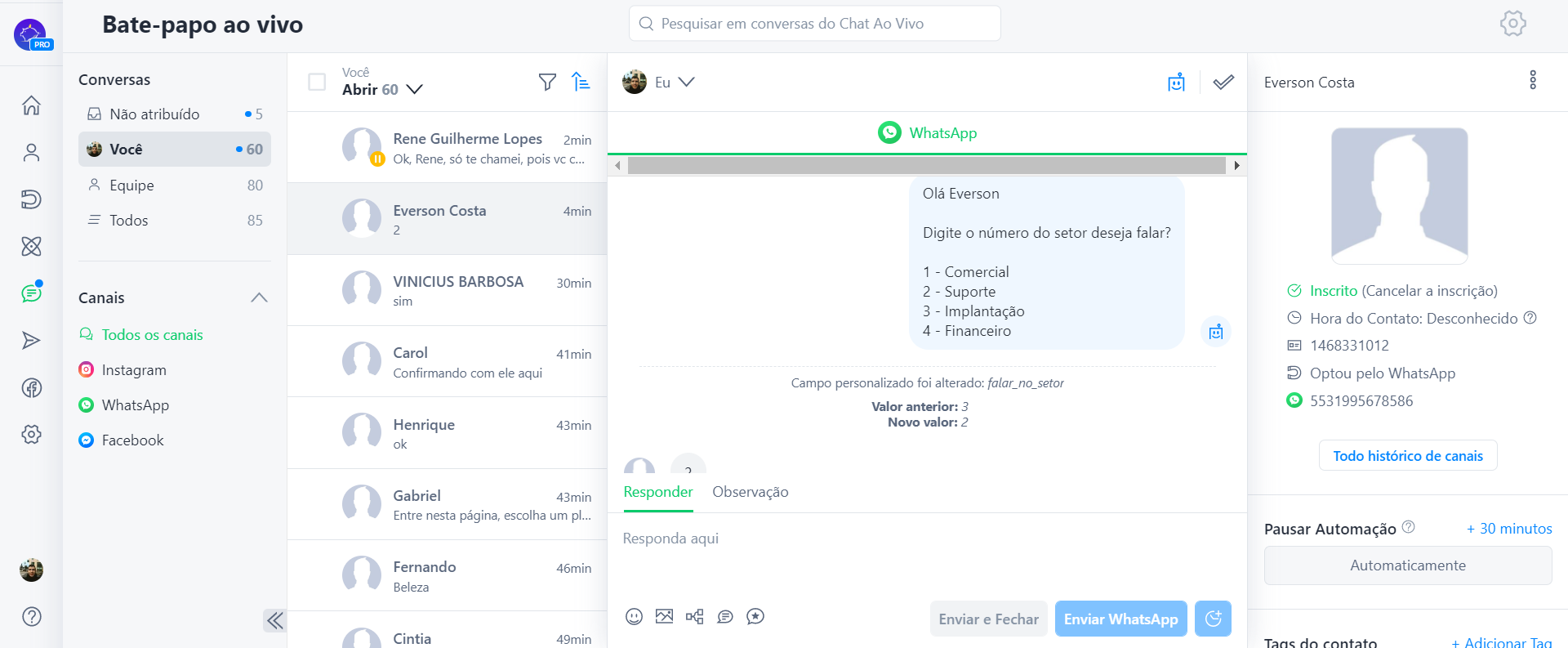The image size is (1568, 648).
Task: Click the attach image icon
Action: (x=664, y=617)
